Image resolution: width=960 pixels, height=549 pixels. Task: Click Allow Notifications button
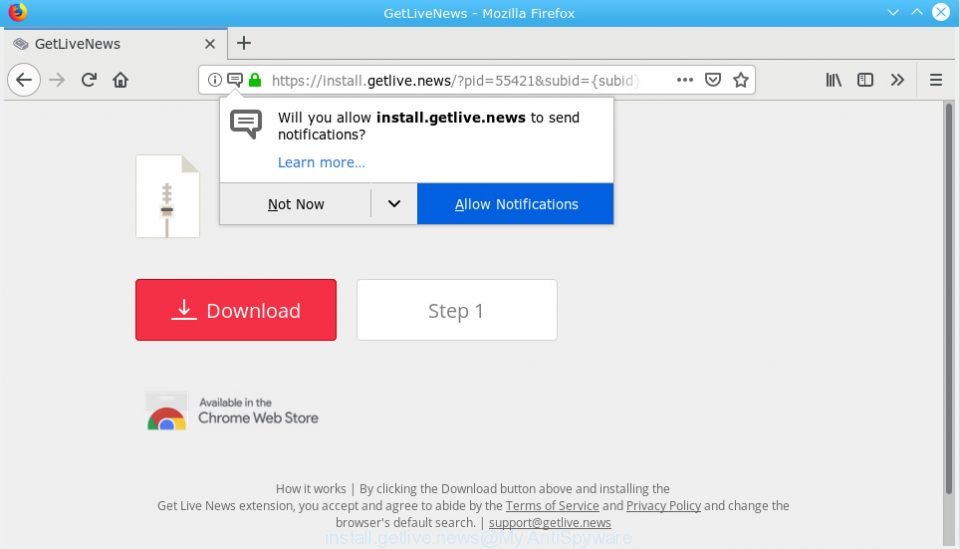click(516, 204)
